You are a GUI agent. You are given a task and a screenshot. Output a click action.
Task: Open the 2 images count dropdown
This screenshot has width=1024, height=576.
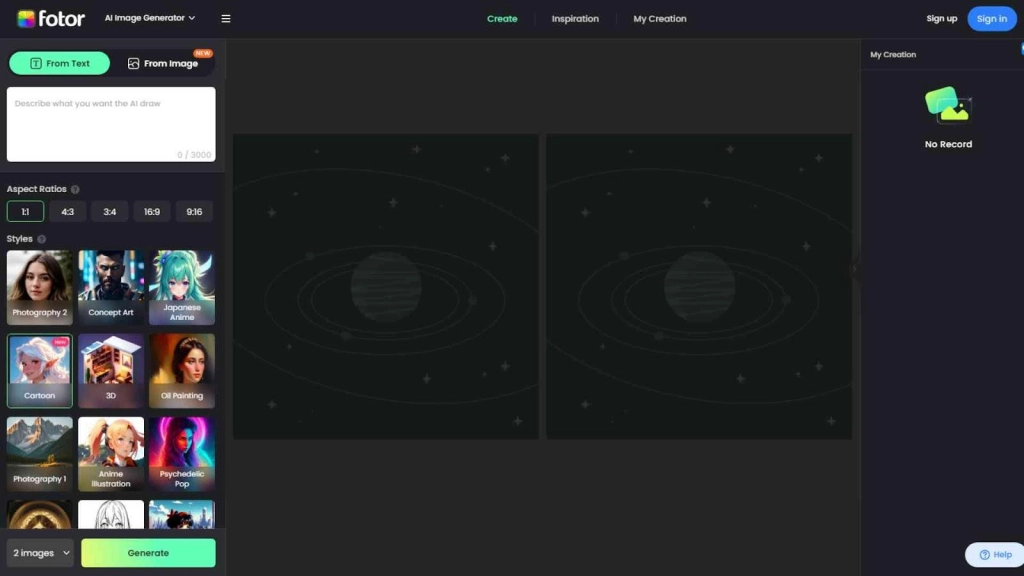[41, 553]
